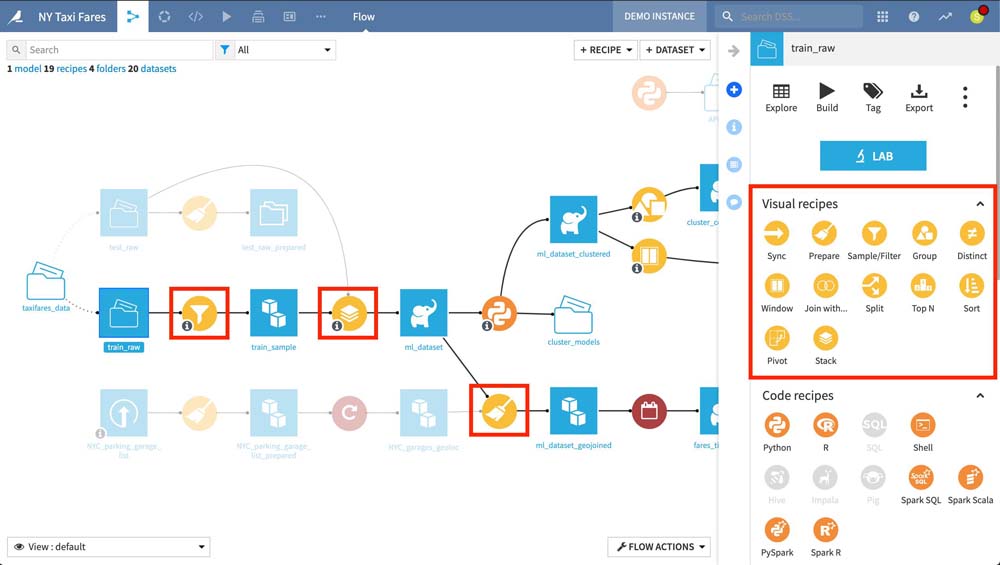Click the Explore action for train_raw

(781, 98)
